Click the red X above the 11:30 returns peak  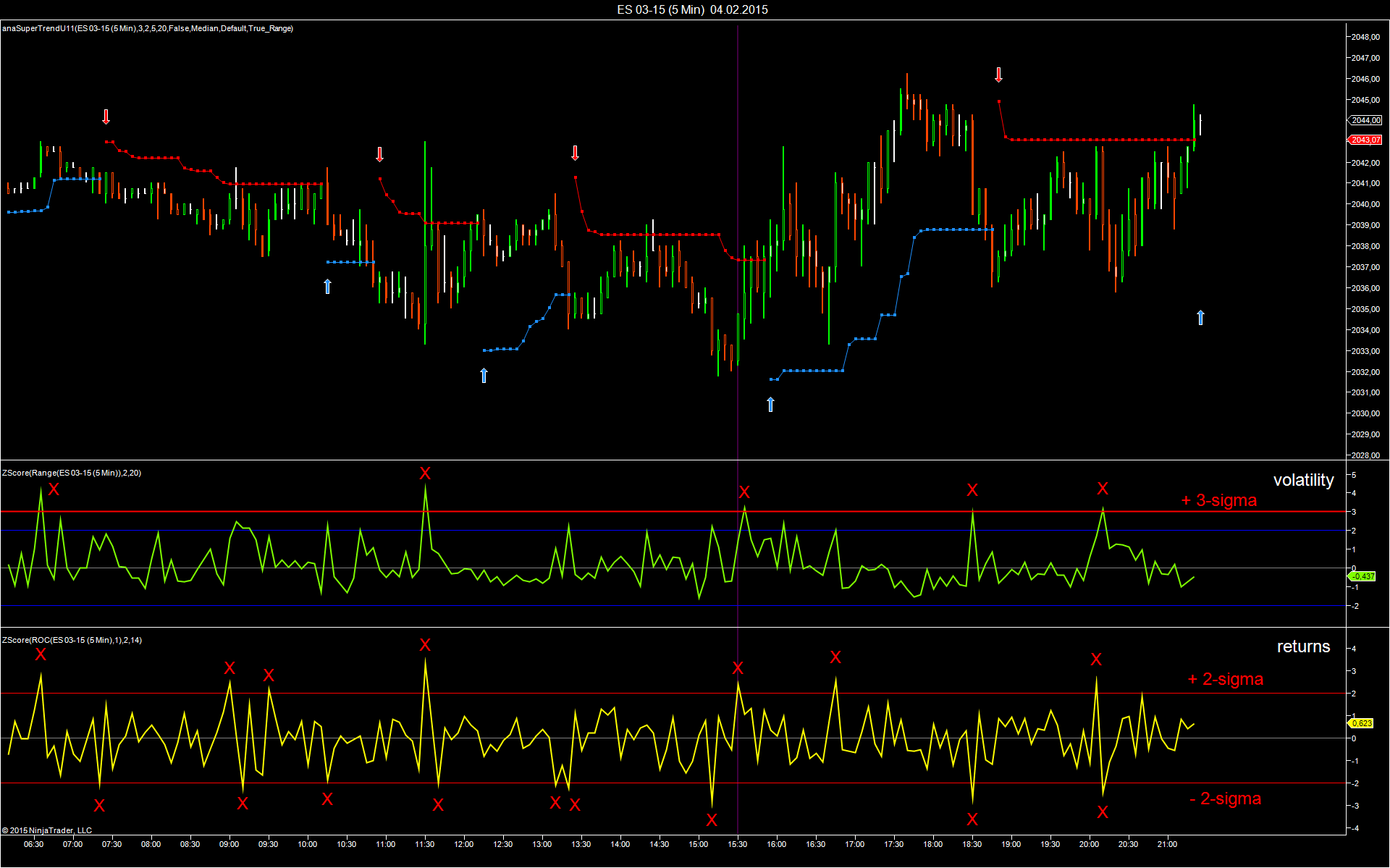[425, 645]
